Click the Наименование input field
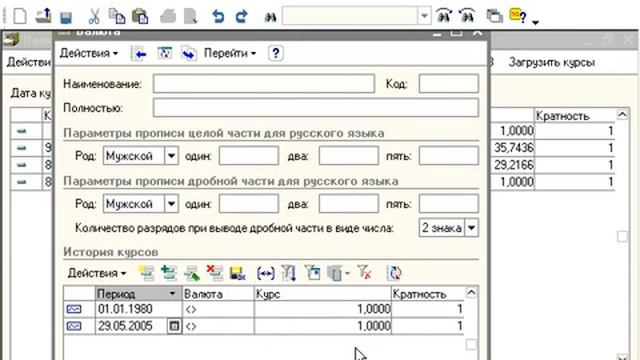640x360 pixels. pos(264,84)
